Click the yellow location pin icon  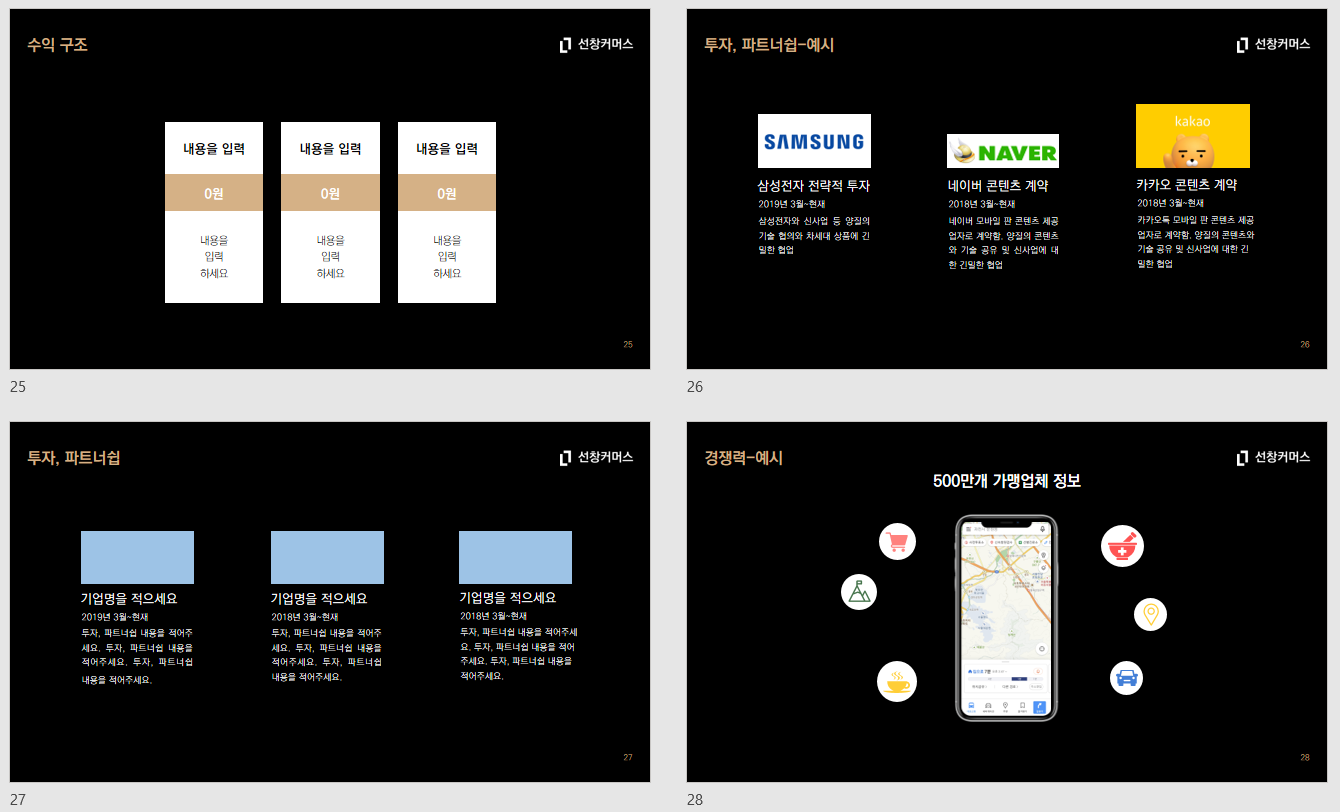click(1151, 614)
